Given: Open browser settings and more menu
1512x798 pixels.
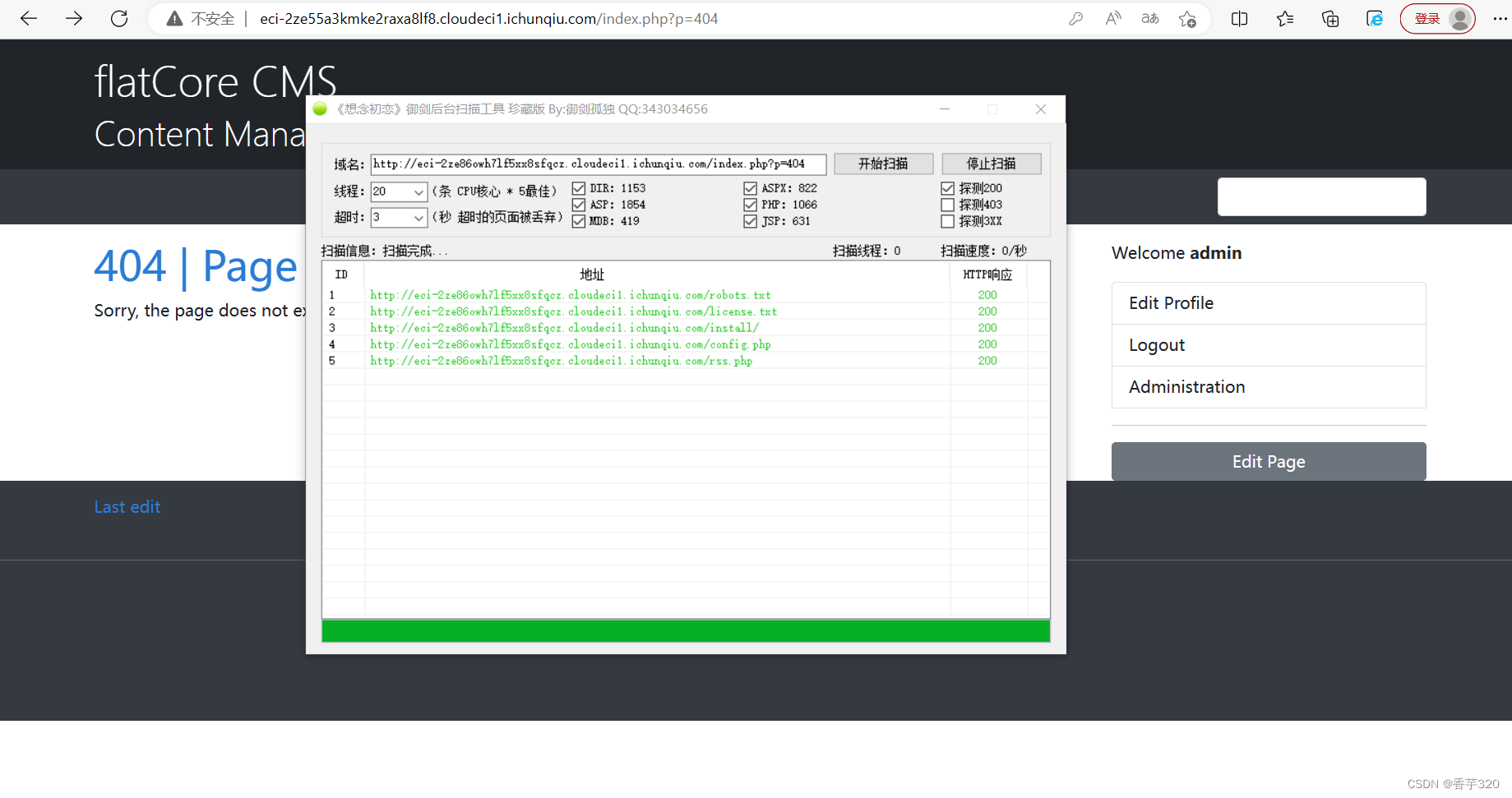Looking at the screenshot, I should tap(1500, 19).
